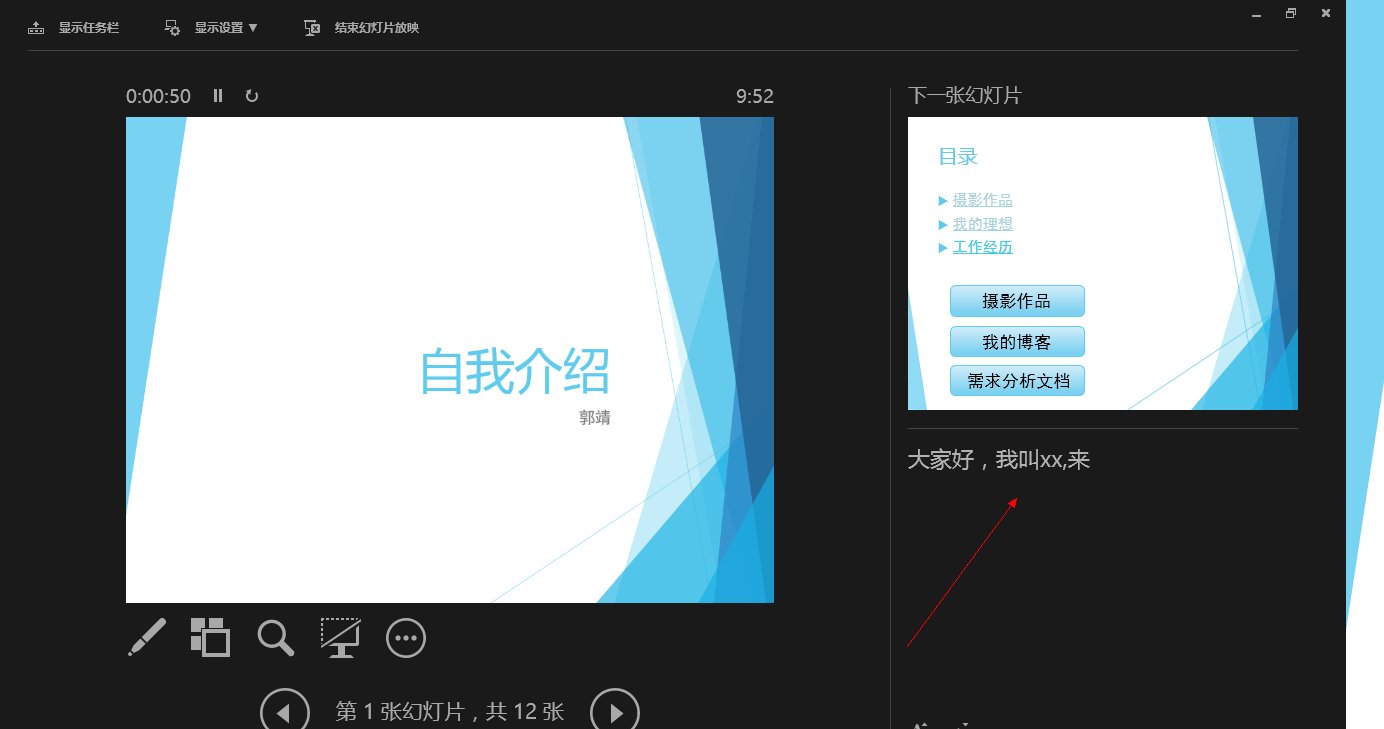The image size is (1384, 729).
Task: Click the 下一张幻灯片 heading label
Action: [965, 96]
